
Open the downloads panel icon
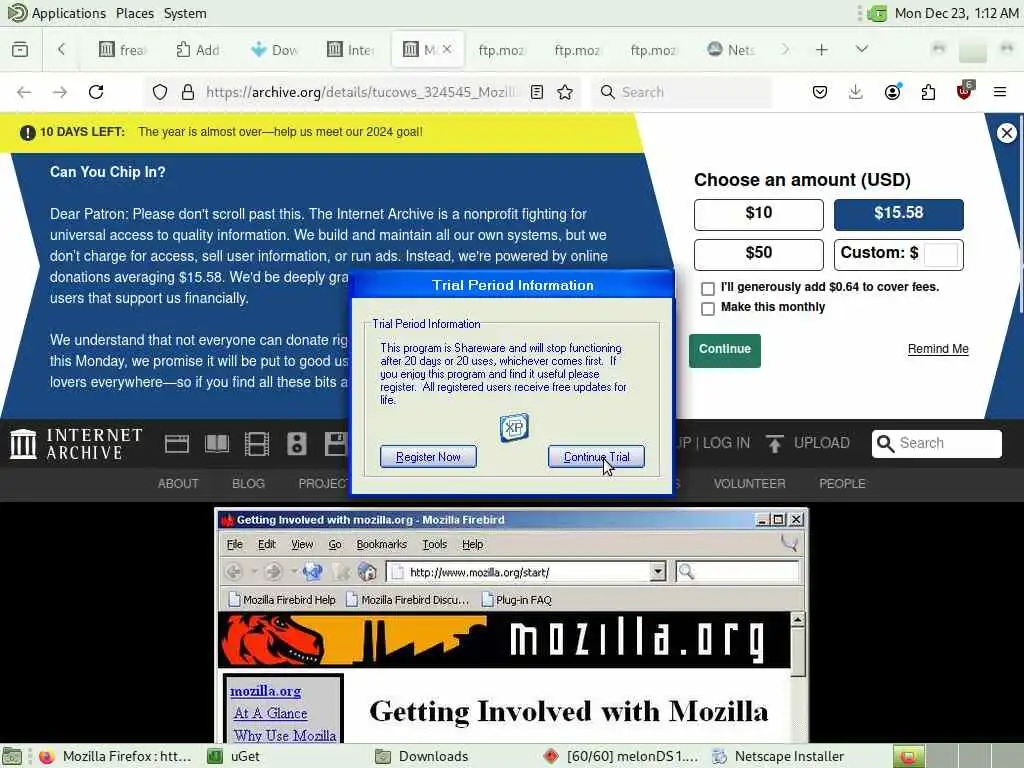tap(856, 92)
